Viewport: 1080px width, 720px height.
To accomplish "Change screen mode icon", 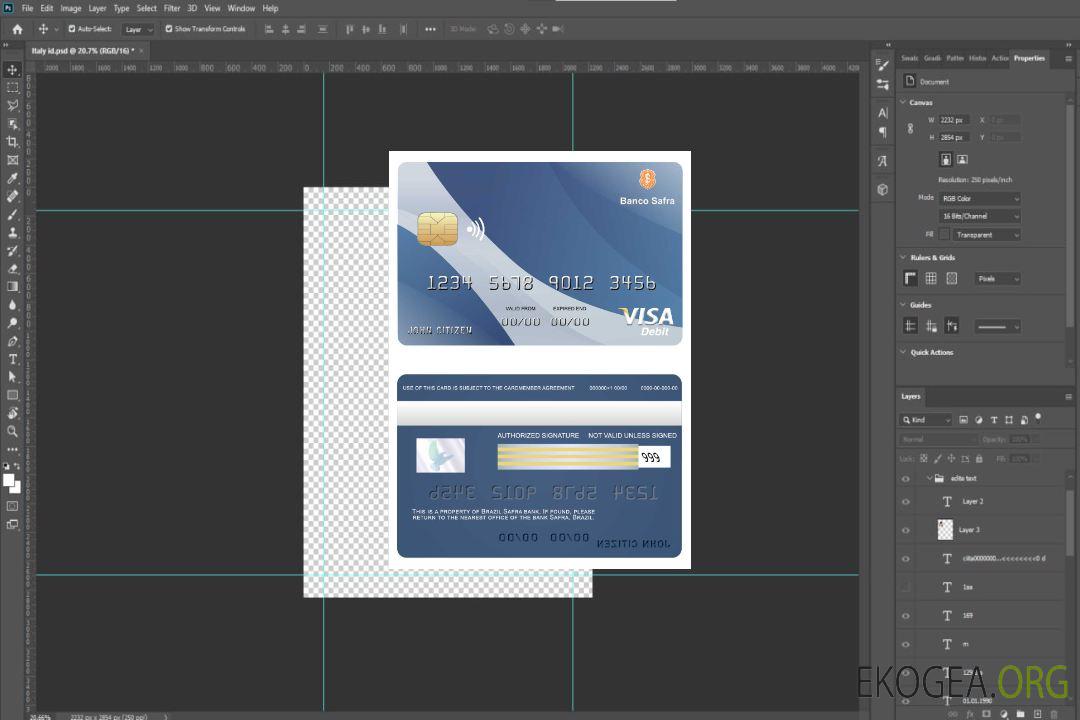I will click(12, 524).
